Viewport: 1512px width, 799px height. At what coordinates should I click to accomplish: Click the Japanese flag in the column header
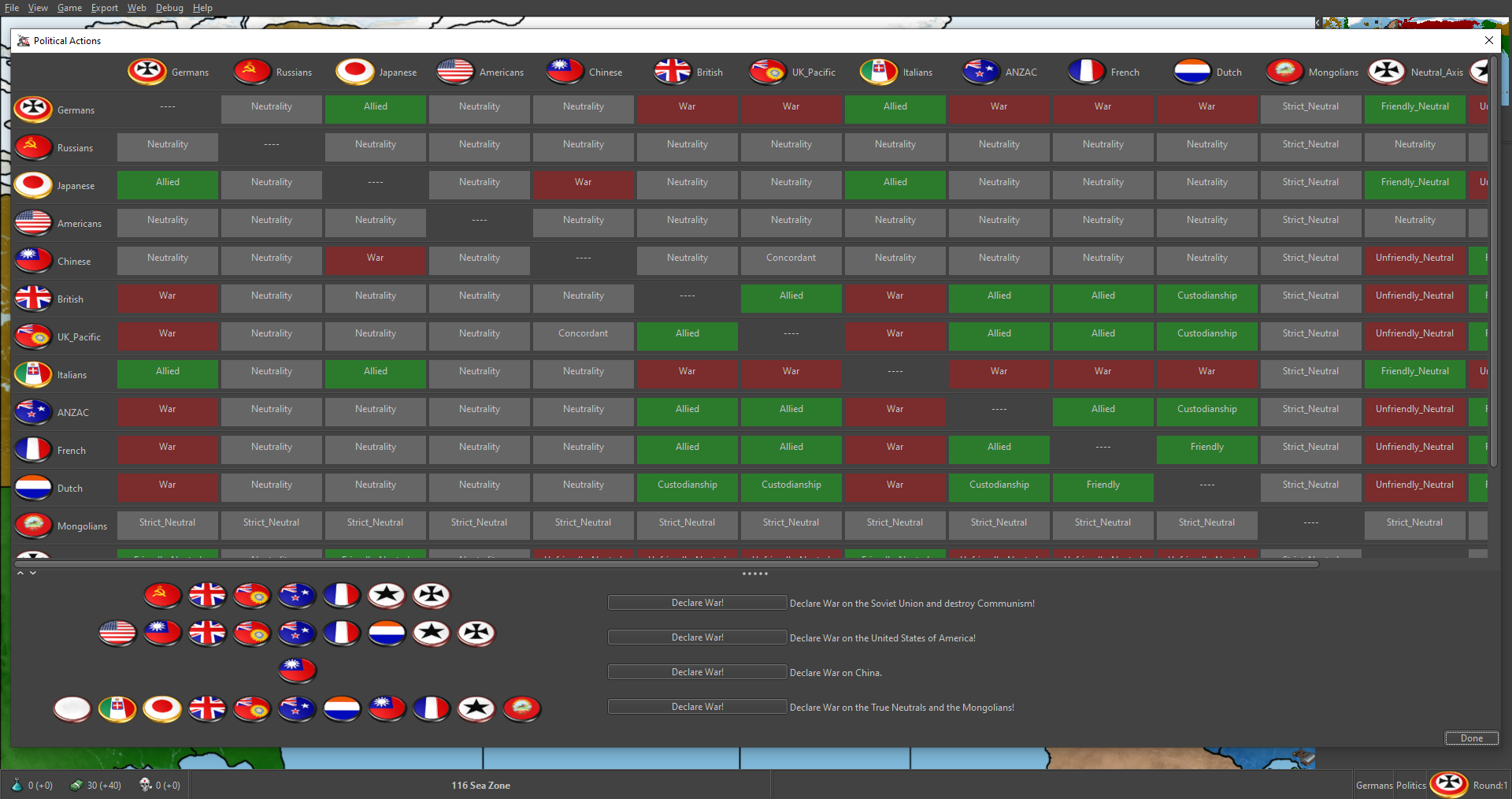click(x=355, y=72)
